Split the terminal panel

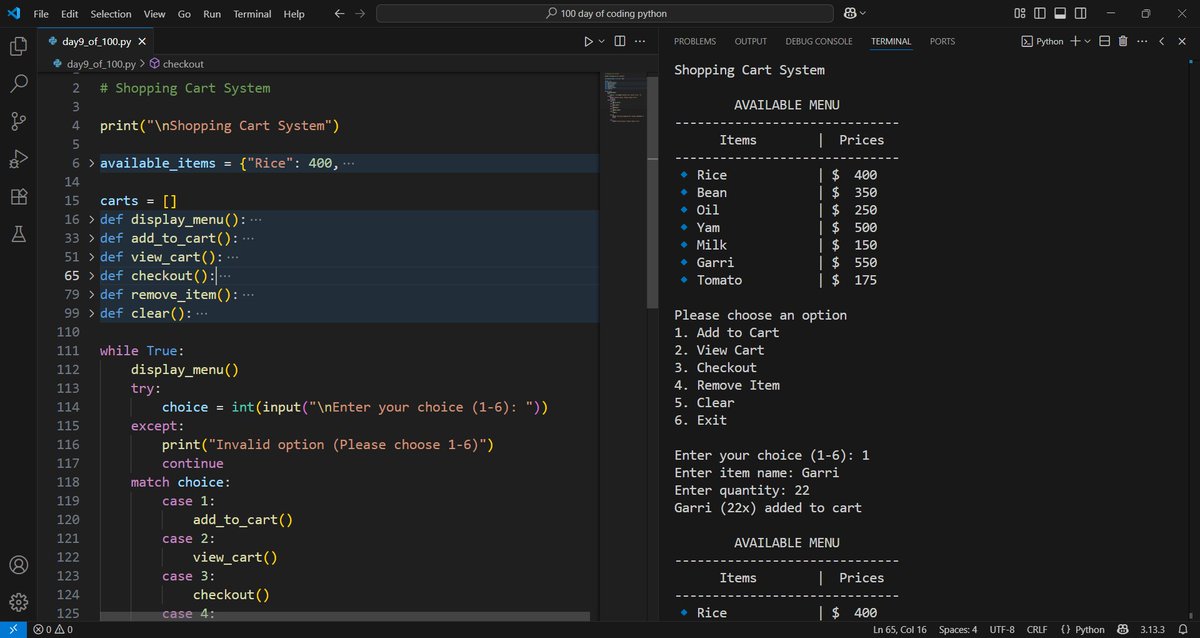pos(1104,41)
